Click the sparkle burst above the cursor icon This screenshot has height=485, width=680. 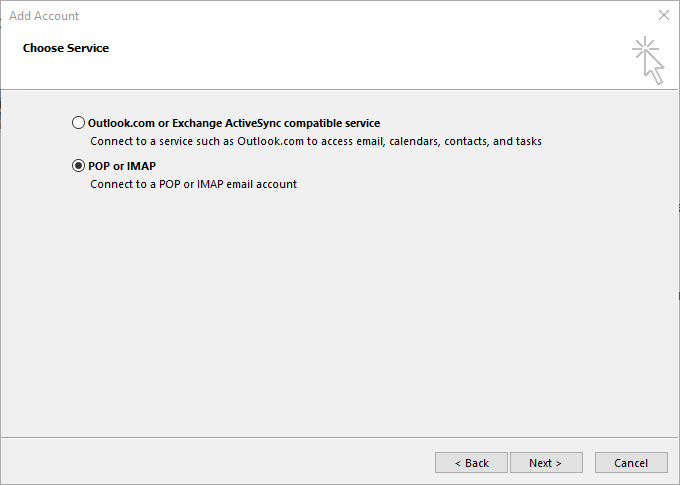pyautogui.click(x=643, y=47)
